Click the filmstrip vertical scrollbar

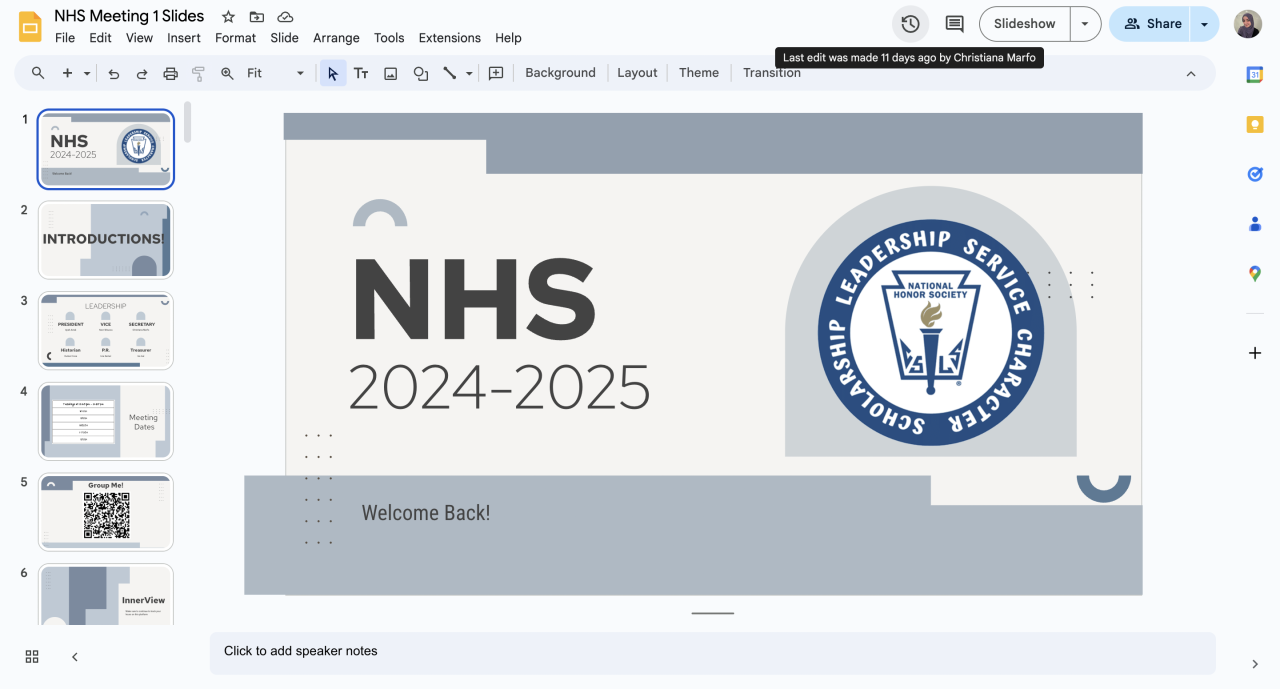[x=187, y=122]
